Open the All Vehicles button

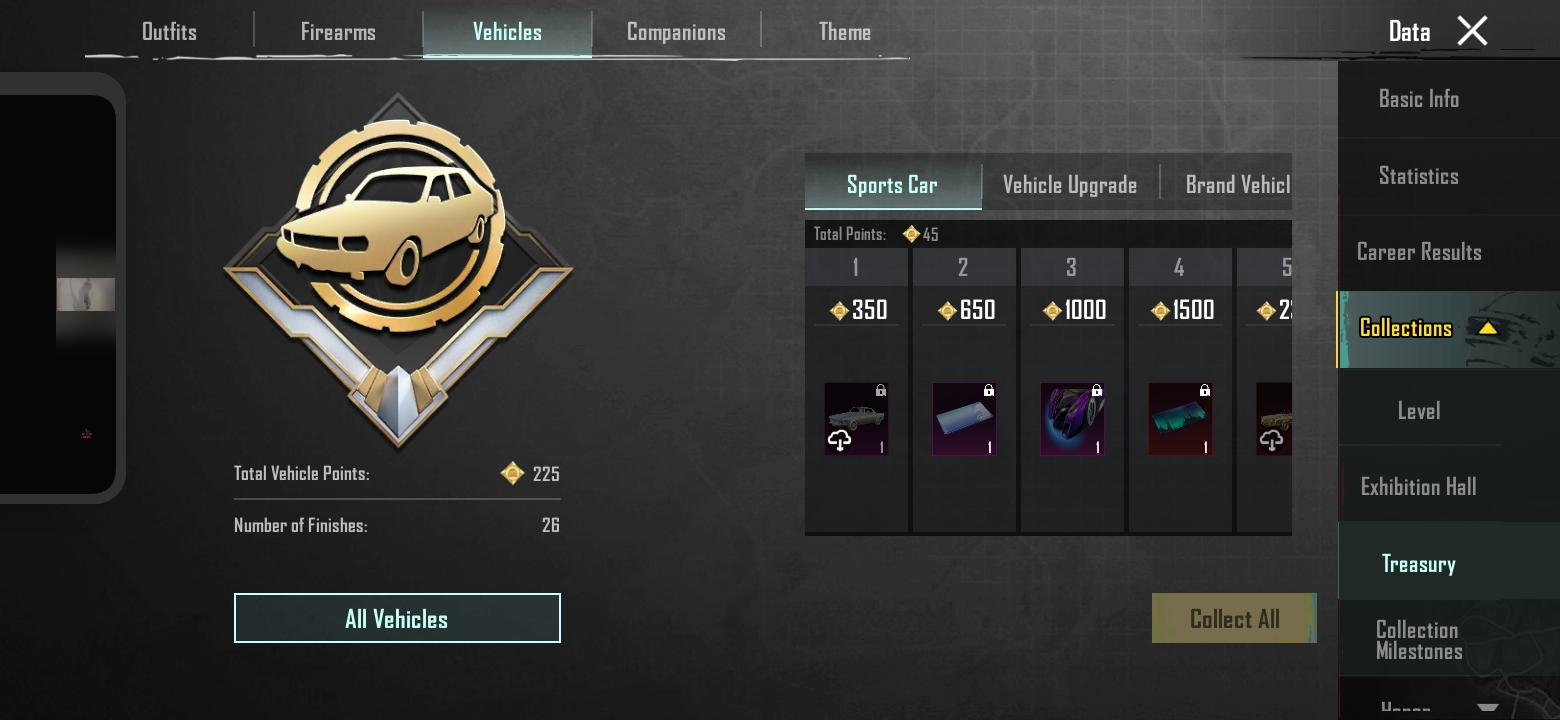(397, 618)
